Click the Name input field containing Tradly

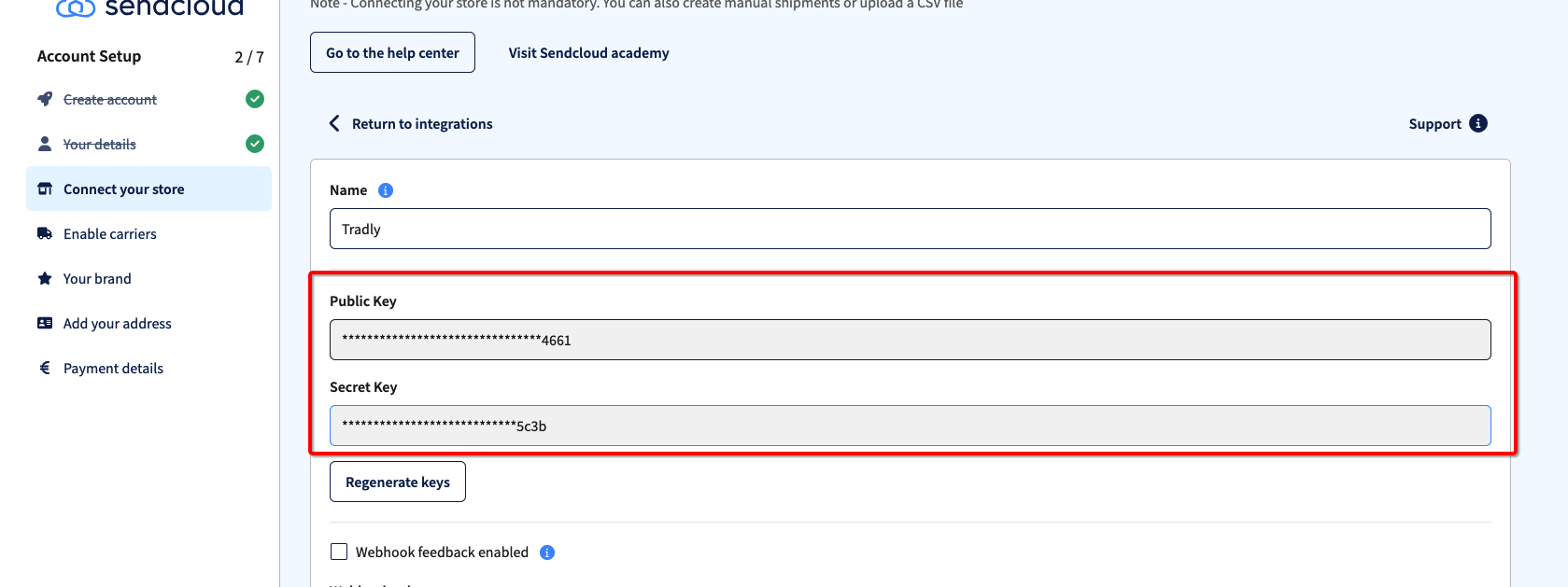pyautogui.click(x=910, y=230)
